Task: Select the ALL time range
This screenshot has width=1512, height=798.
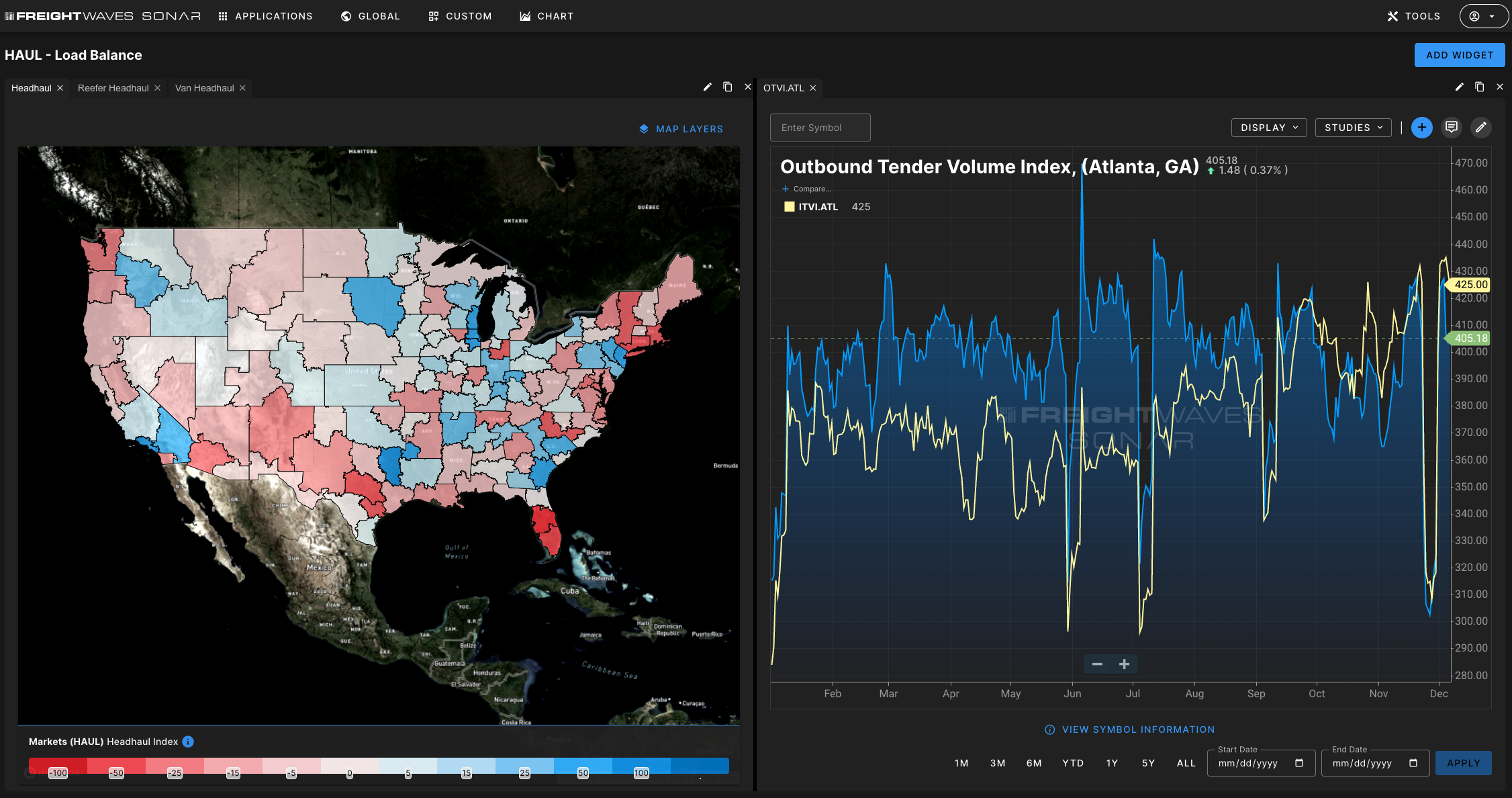Action: tap(1186, 763)
